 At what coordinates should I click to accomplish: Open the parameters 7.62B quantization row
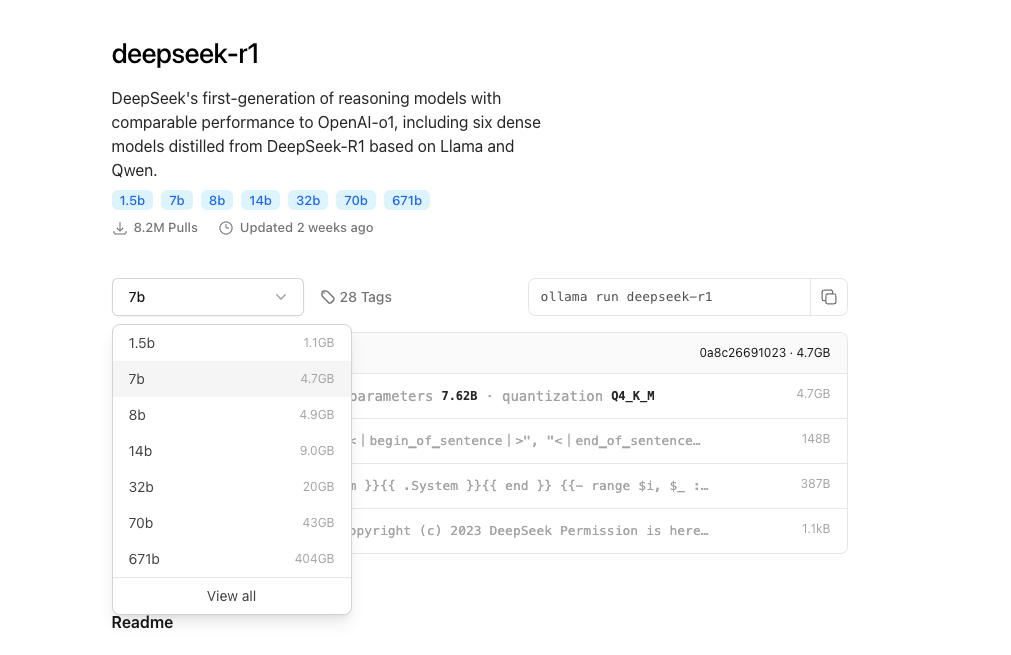point(590,396)
